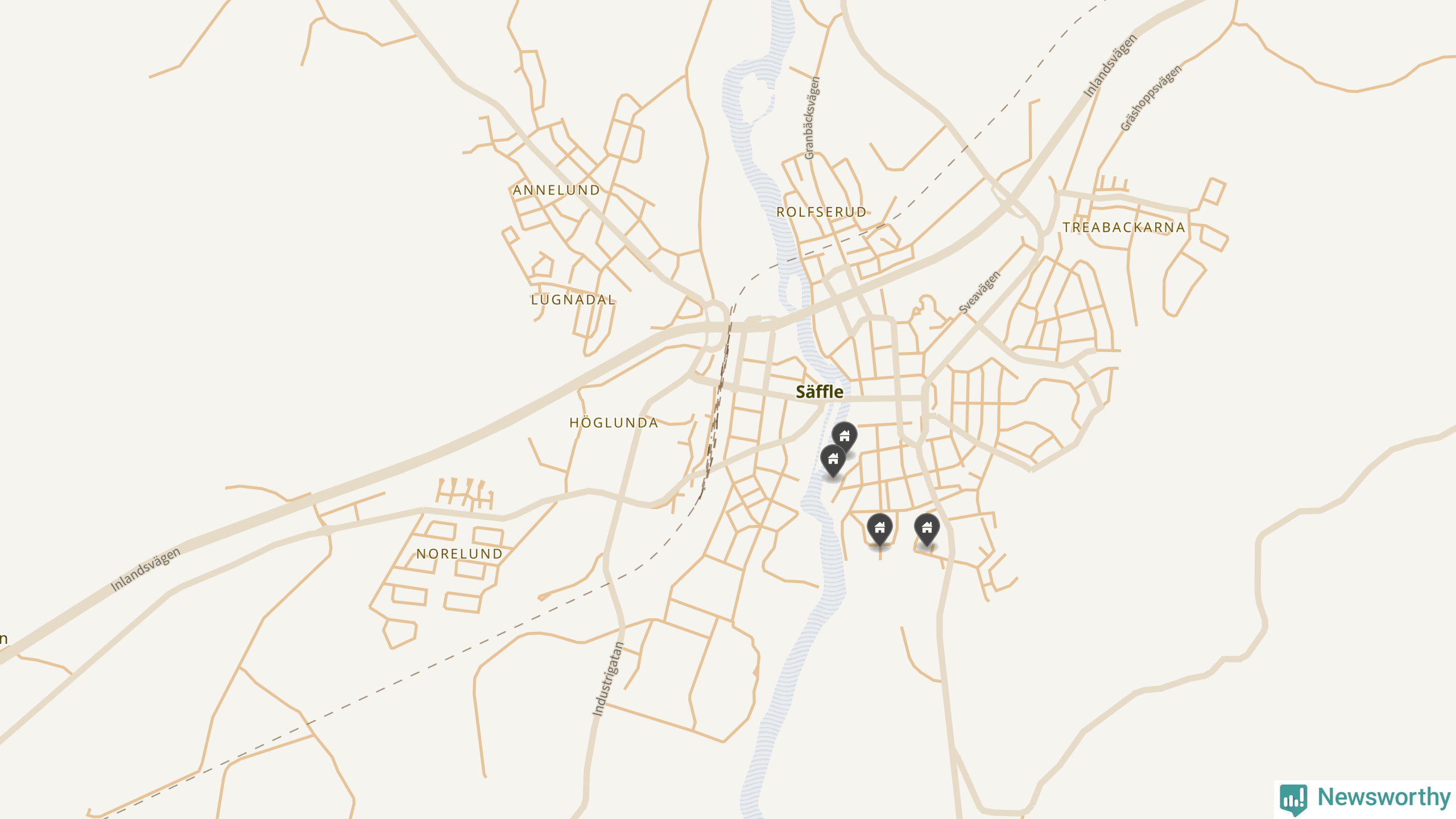This screenshot has height=819, width=1456.
Task: Click the Säffle town label
Action: [x=820, y=392]
